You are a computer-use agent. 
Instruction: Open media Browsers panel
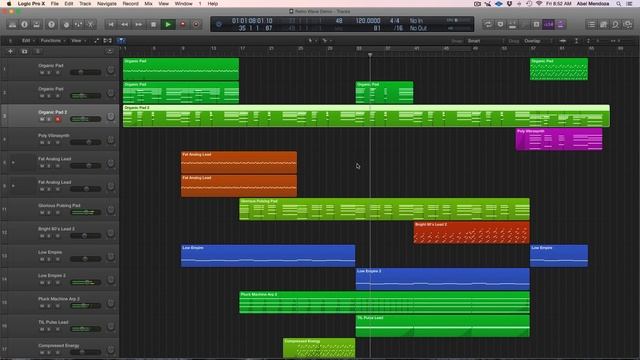(627, 24)
